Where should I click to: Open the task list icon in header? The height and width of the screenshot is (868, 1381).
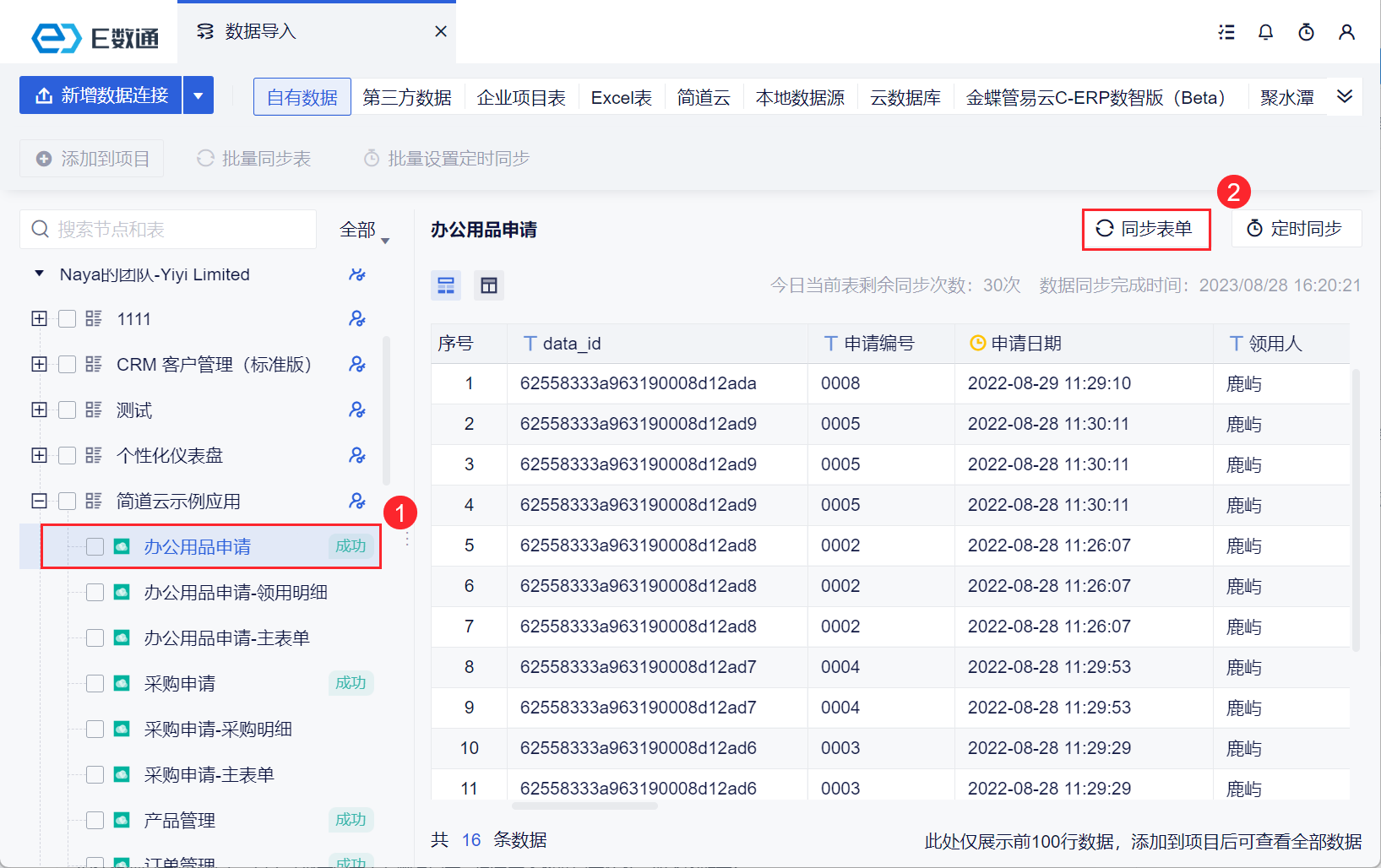(x=1226, y=32)
